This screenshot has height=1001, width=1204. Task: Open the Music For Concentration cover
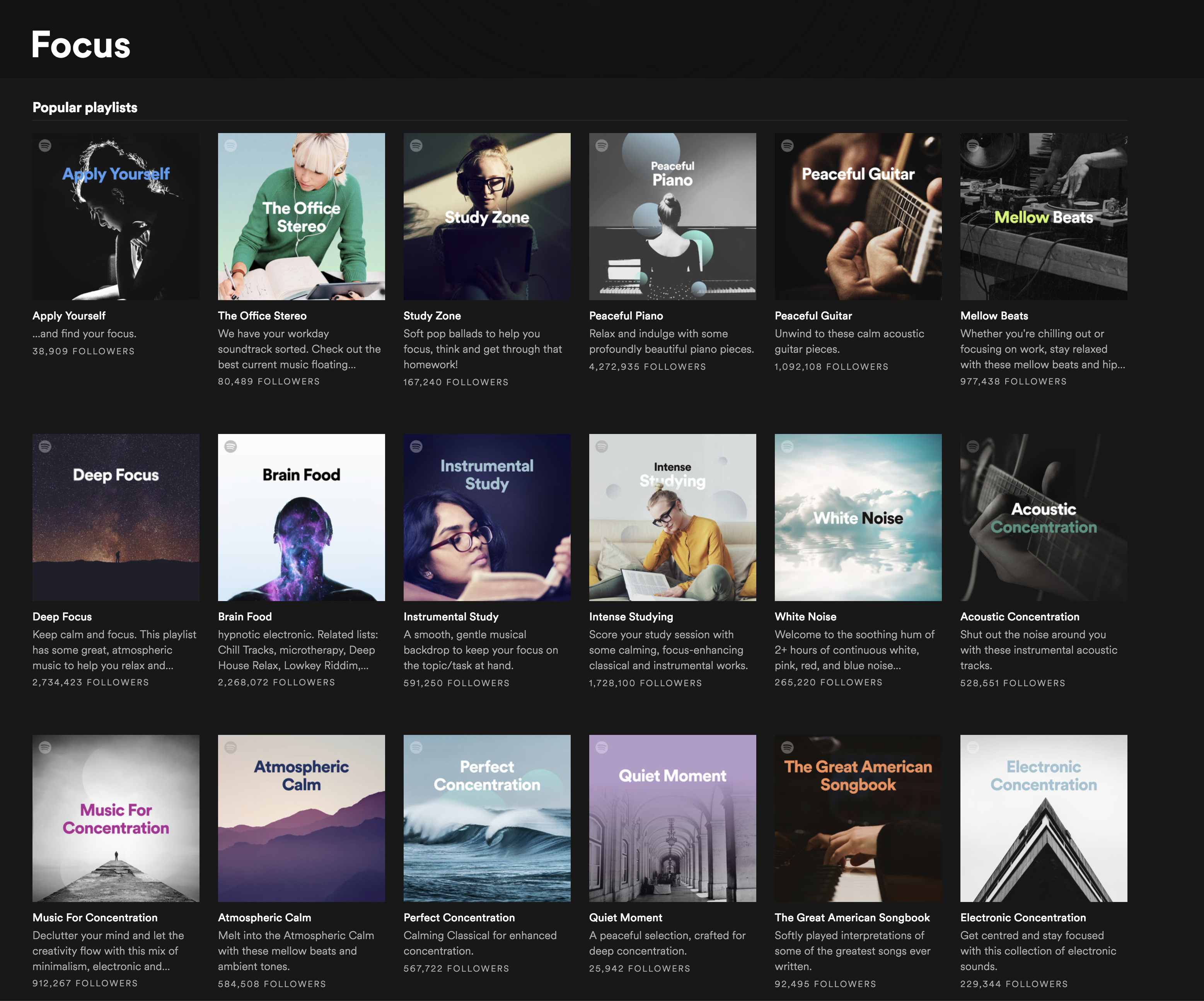pyautogui.click(x=116, y=818)
